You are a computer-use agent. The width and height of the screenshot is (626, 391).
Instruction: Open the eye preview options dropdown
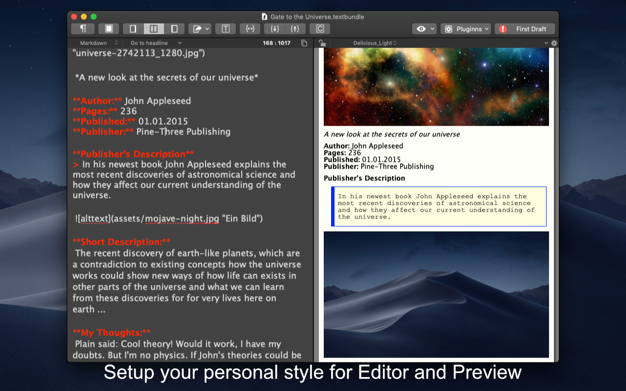pyautogui.click(x=425, y=29)
